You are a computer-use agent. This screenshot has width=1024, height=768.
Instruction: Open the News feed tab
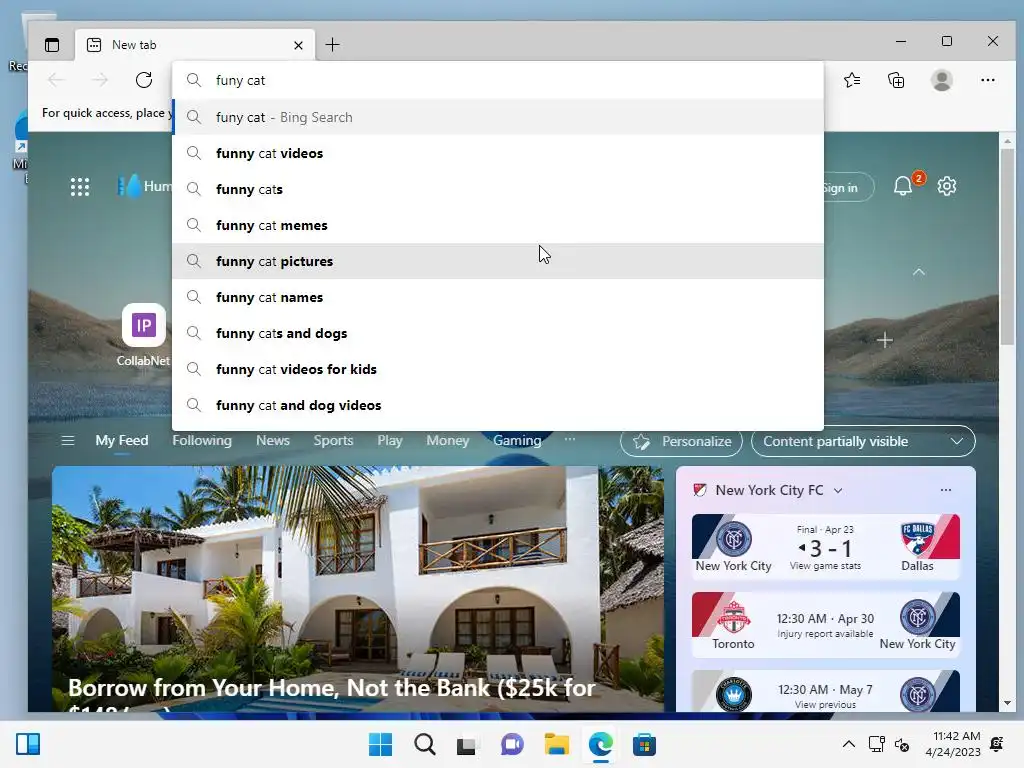272,441
